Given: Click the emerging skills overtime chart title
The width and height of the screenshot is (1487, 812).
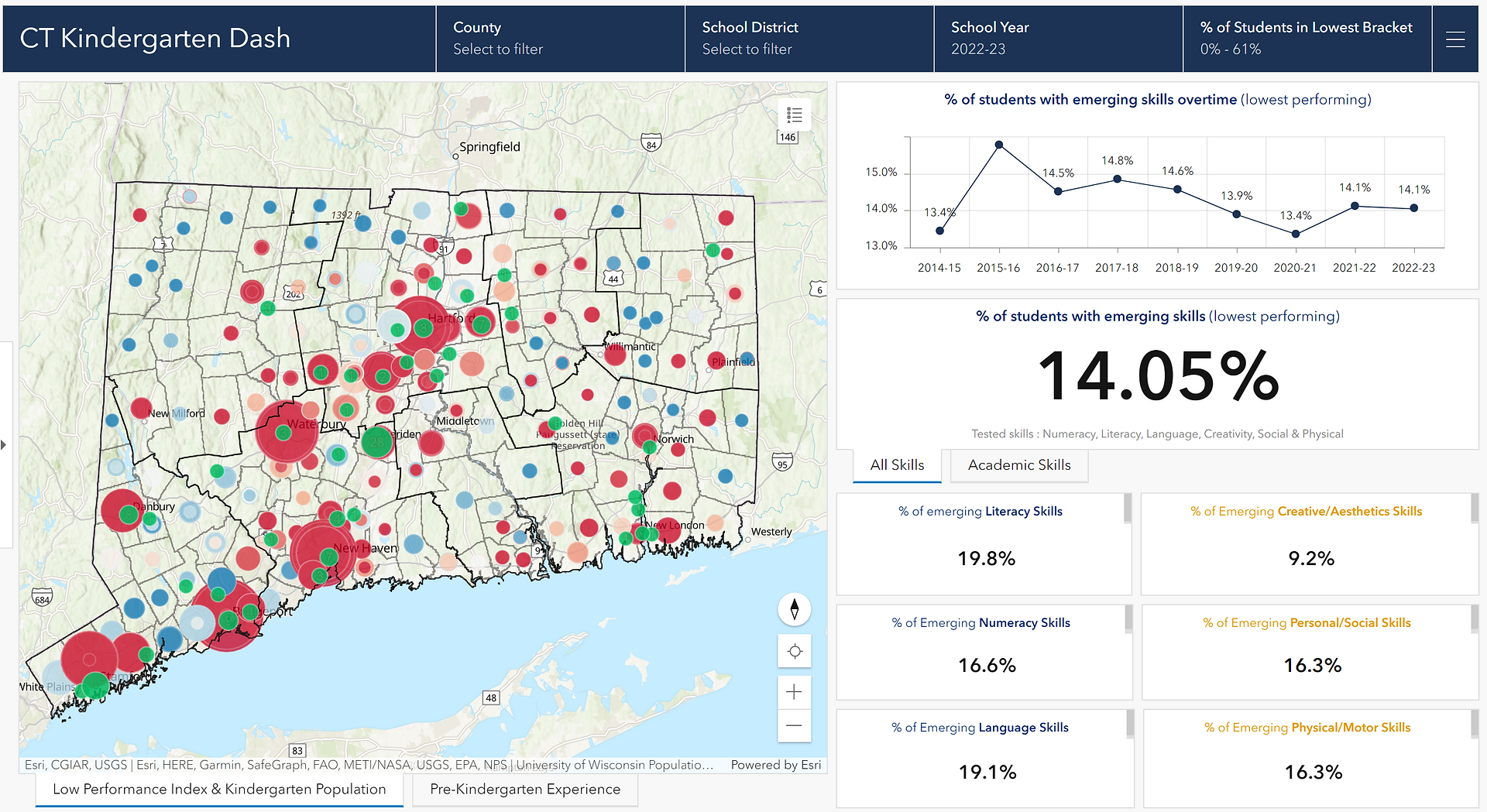Looking at the screenshot, I should coord(1158,100).
